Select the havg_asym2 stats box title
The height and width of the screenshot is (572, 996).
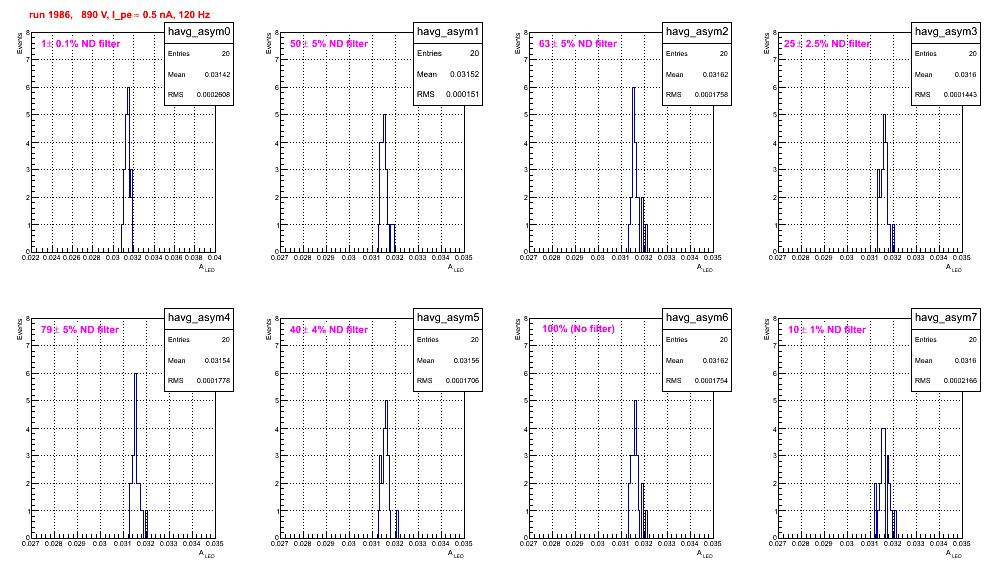(x=697, y=32)
